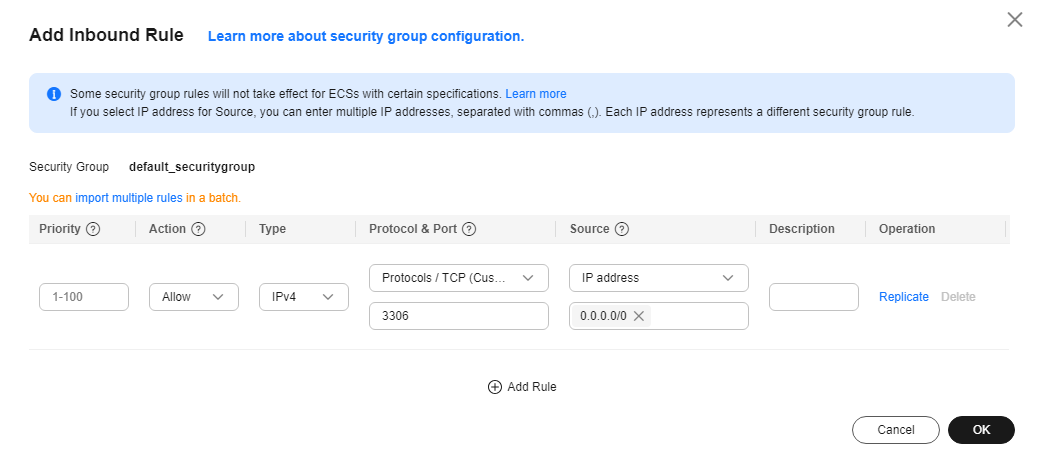
Task: Click the Replicate link
Action: [903, 297]
